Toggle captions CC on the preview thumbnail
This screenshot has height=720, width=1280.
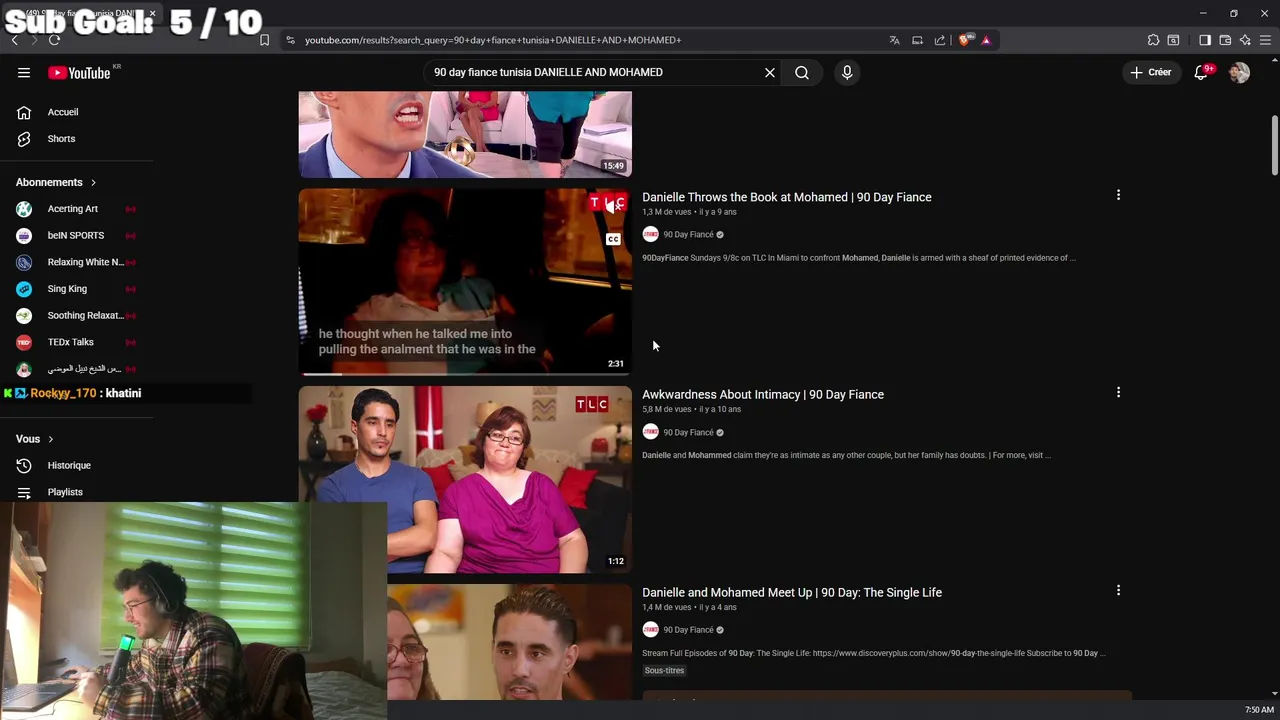(x=613, y=239)
